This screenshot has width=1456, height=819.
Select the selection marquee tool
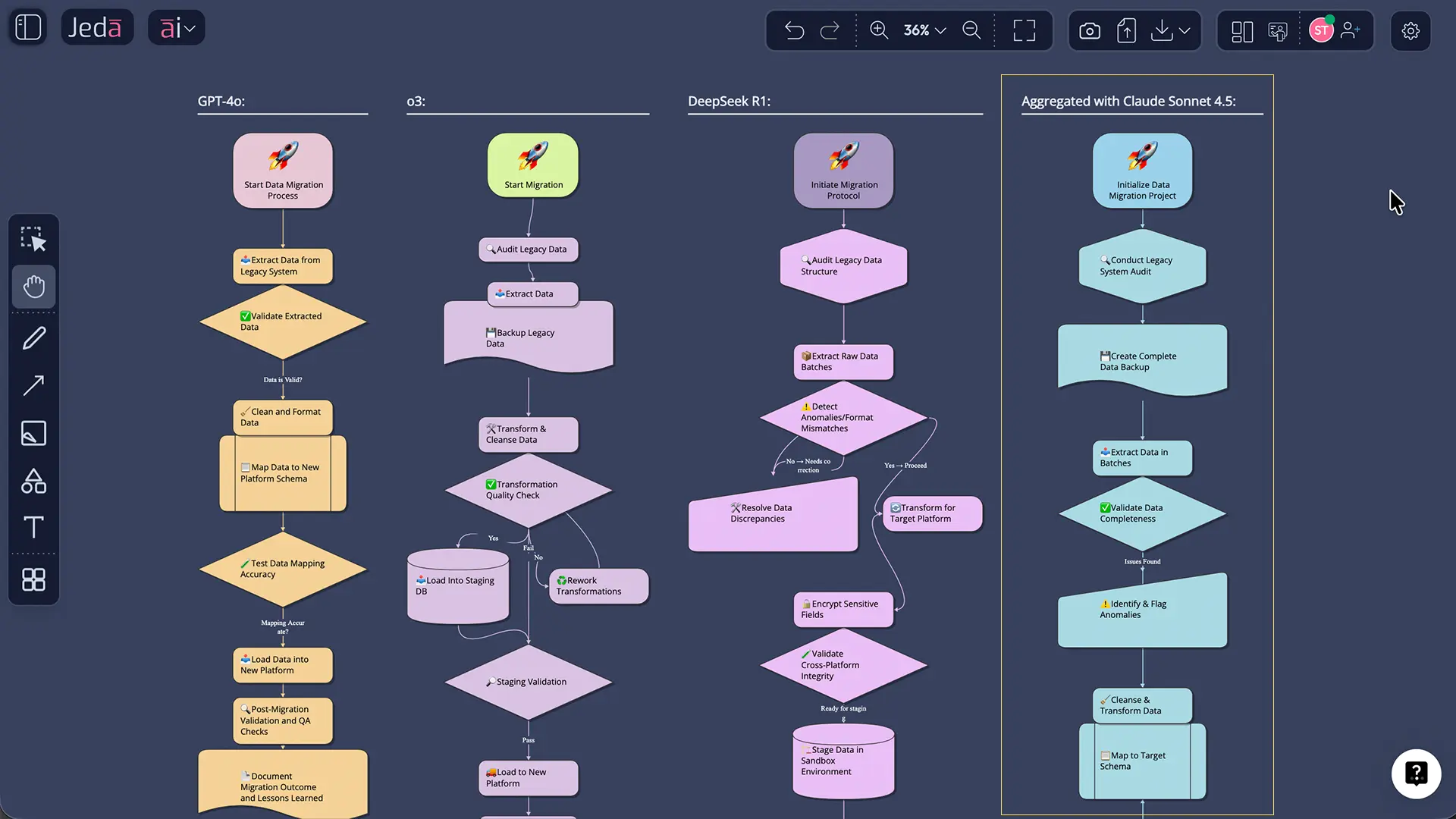pyautogui.click(x=33, y=239)
